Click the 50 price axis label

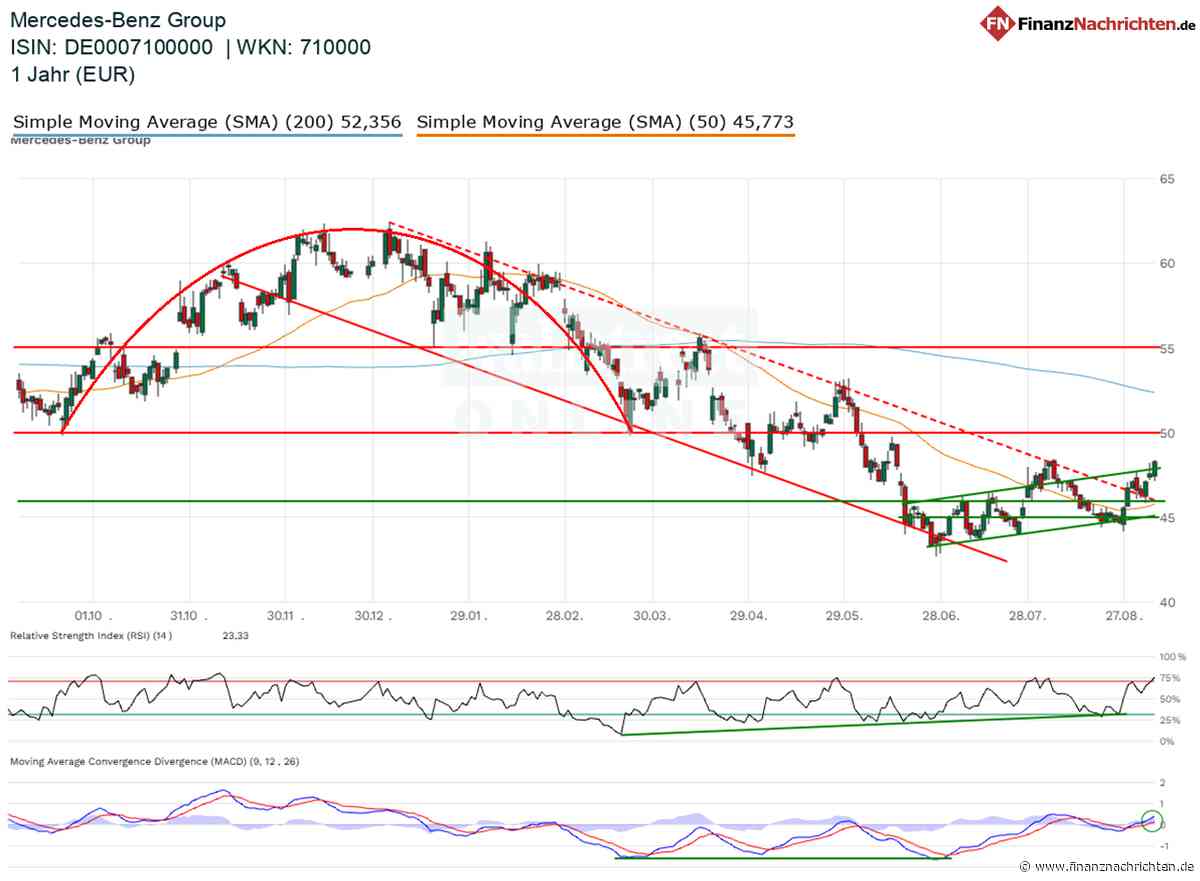[1168, 433]
